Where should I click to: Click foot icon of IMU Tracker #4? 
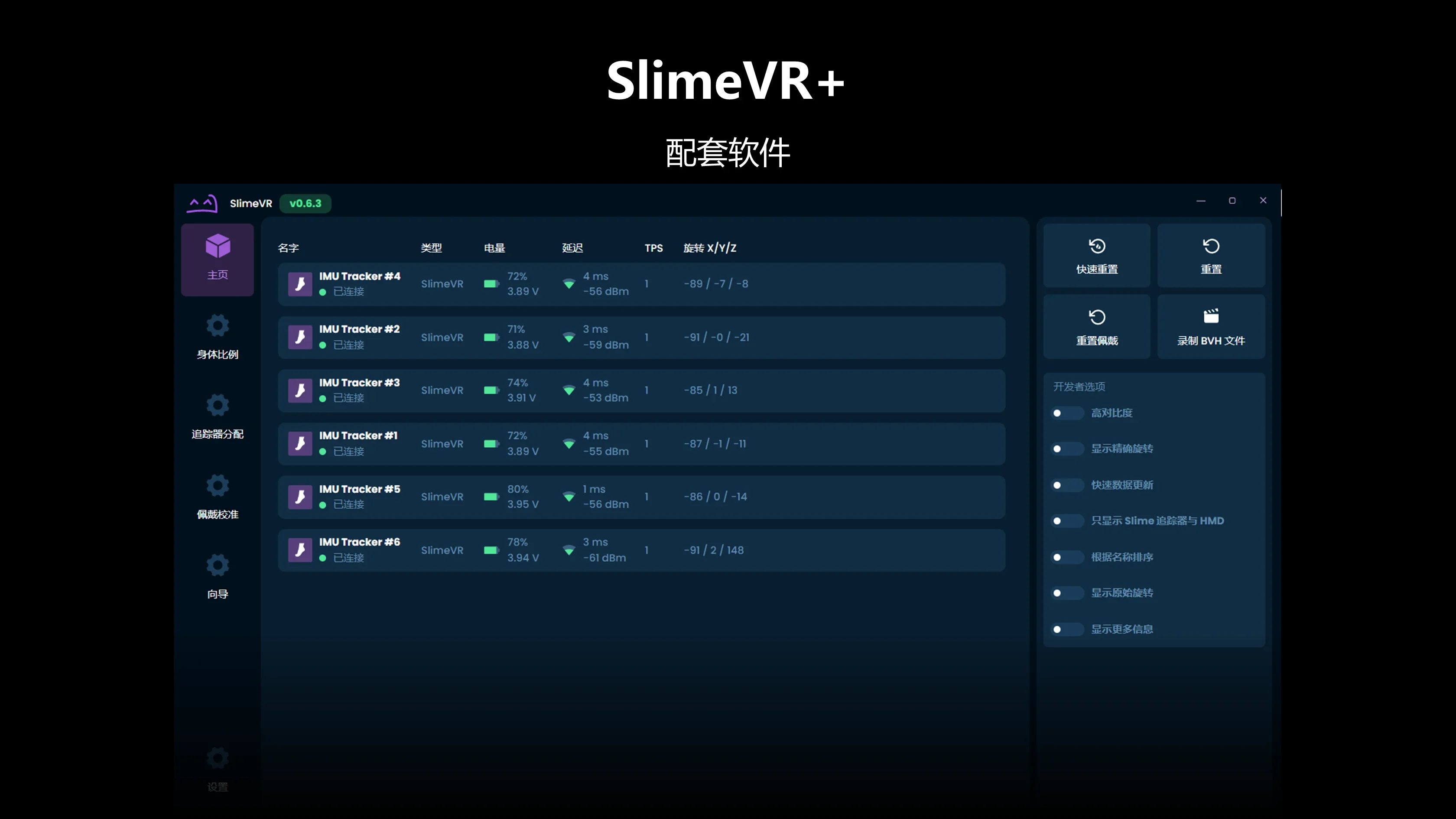tap(300, 284)
